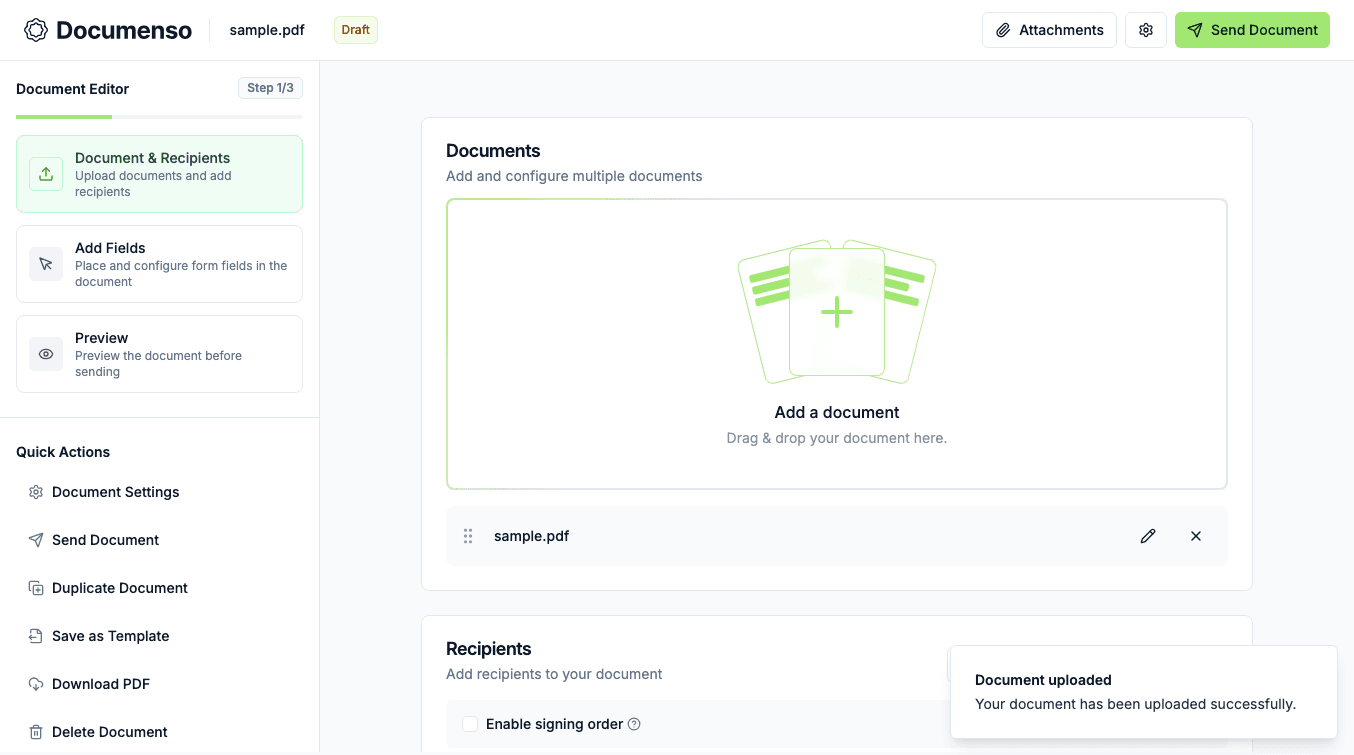Click the Draft status badge
This screenshot has height=755, width=1354.
pos(356,30)
